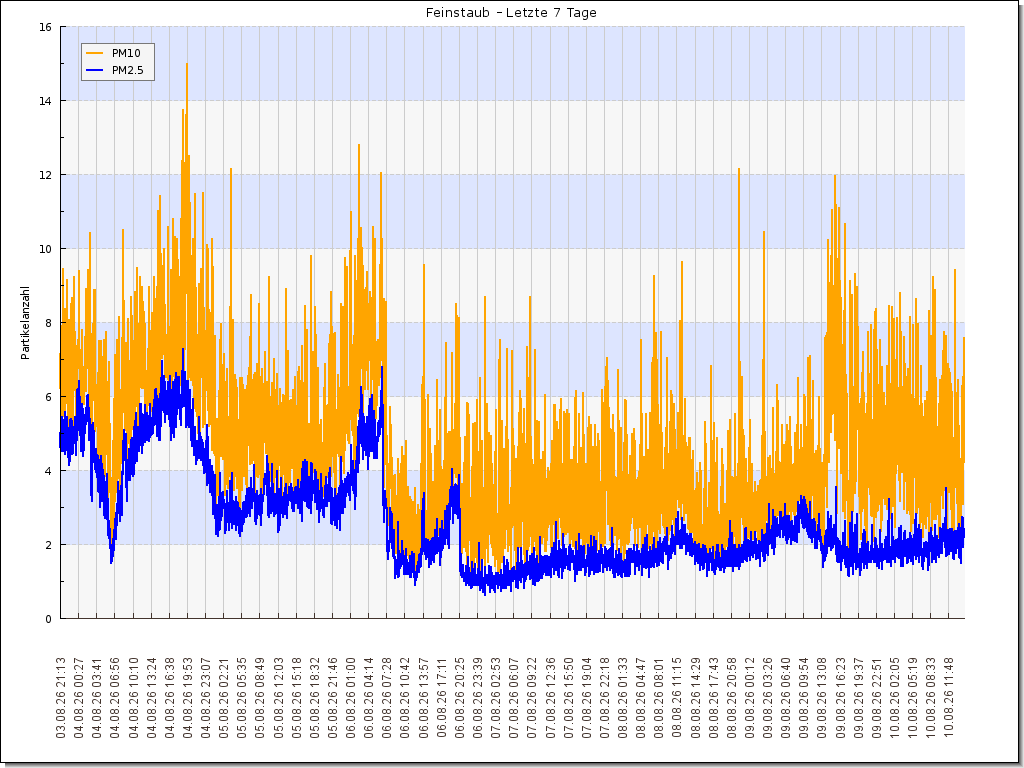Image resolution: width=1024 pixels, height=768 pixels.
Task: Click x-axis label '06.08.26 04:14'
Action: pos(370,697)
